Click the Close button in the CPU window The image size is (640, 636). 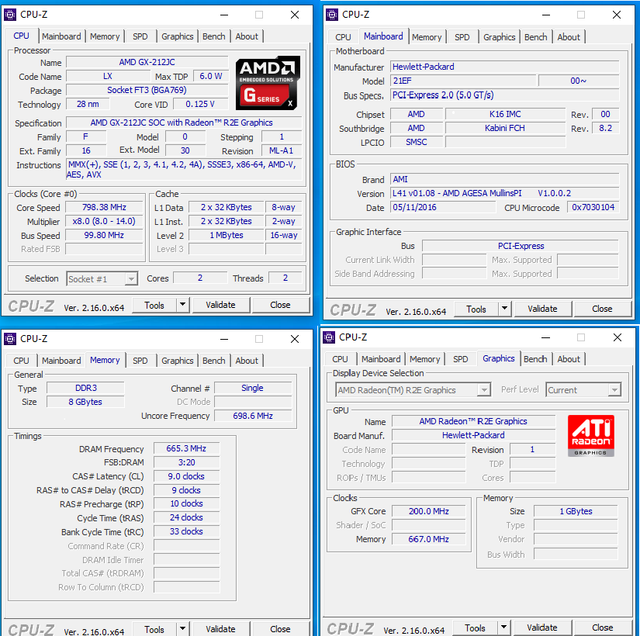coord(280,305)
